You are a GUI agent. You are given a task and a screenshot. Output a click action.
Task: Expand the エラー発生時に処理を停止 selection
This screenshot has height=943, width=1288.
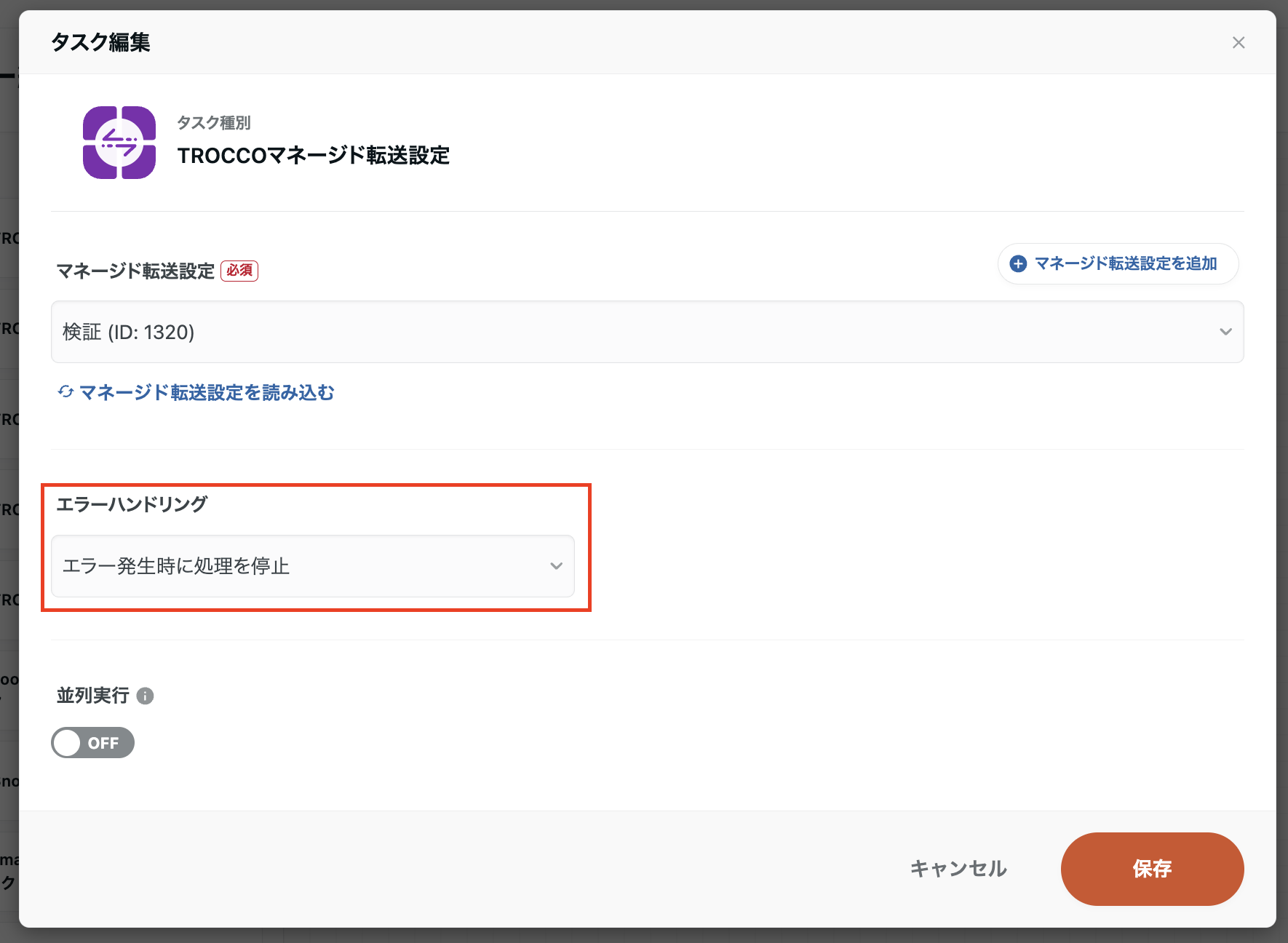pos(313,566)
